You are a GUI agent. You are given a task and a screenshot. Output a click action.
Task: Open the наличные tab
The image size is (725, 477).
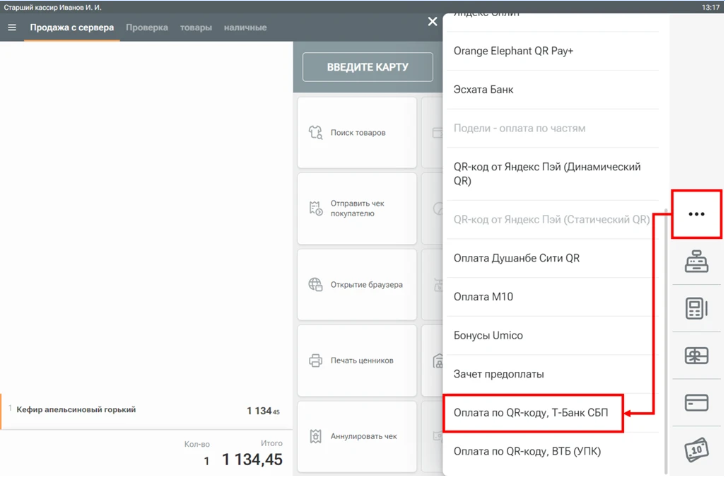pyautogui.click(x=245, y=28)
